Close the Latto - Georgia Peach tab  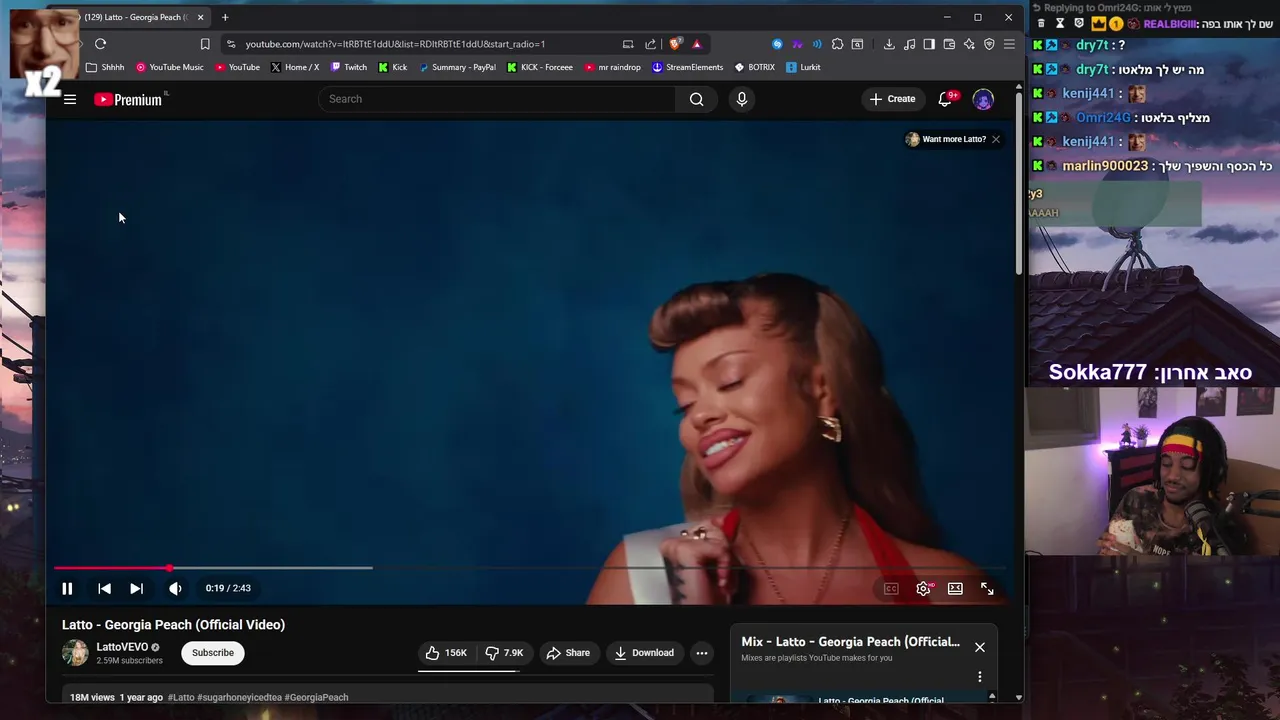coord(200,17)
